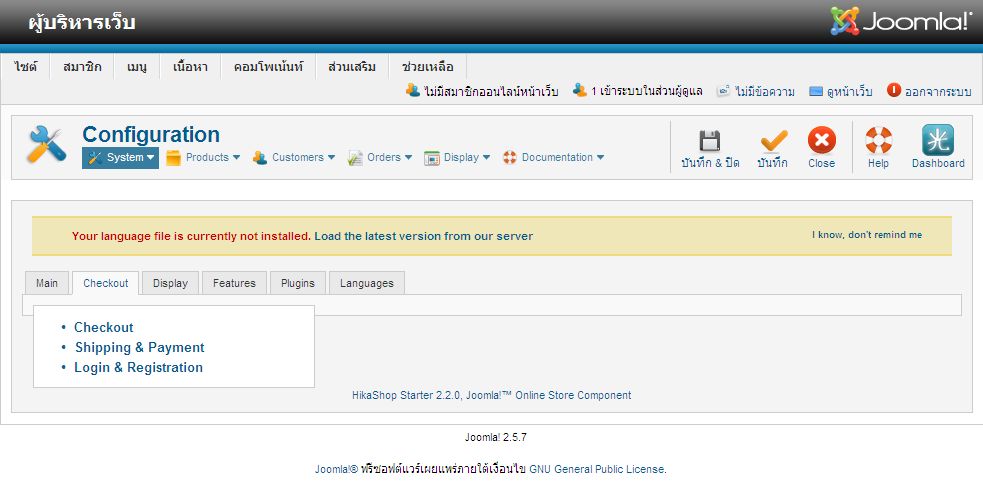Screen dimensions: 983x500
Task: Open the ช่วยเหลือ (Help) menu
Action: point(428,67)
